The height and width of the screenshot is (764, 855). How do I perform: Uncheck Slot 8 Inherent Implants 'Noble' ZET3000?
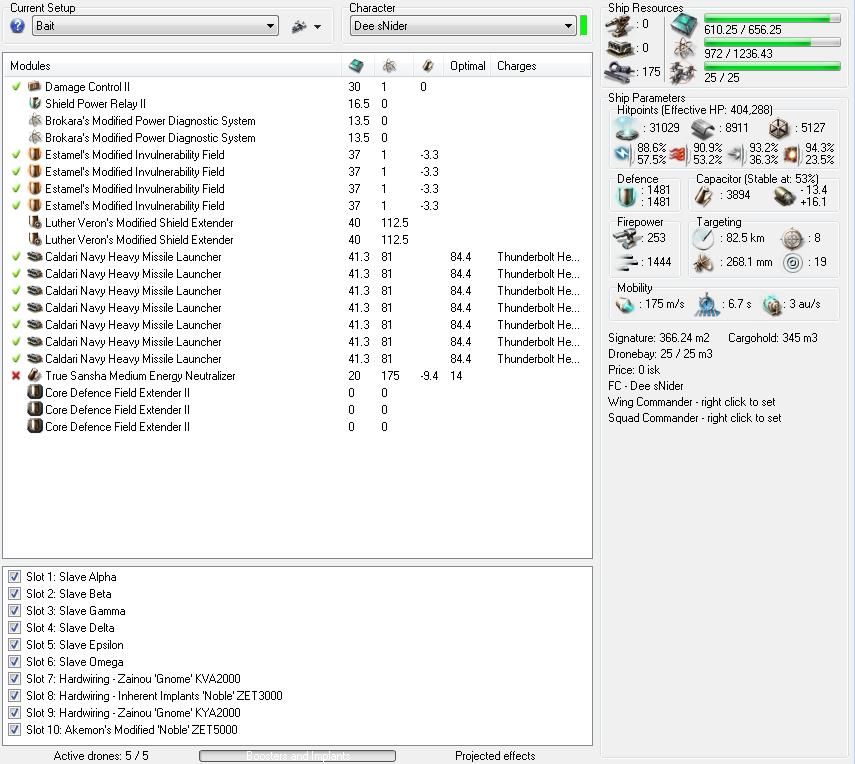click(15, 696)
